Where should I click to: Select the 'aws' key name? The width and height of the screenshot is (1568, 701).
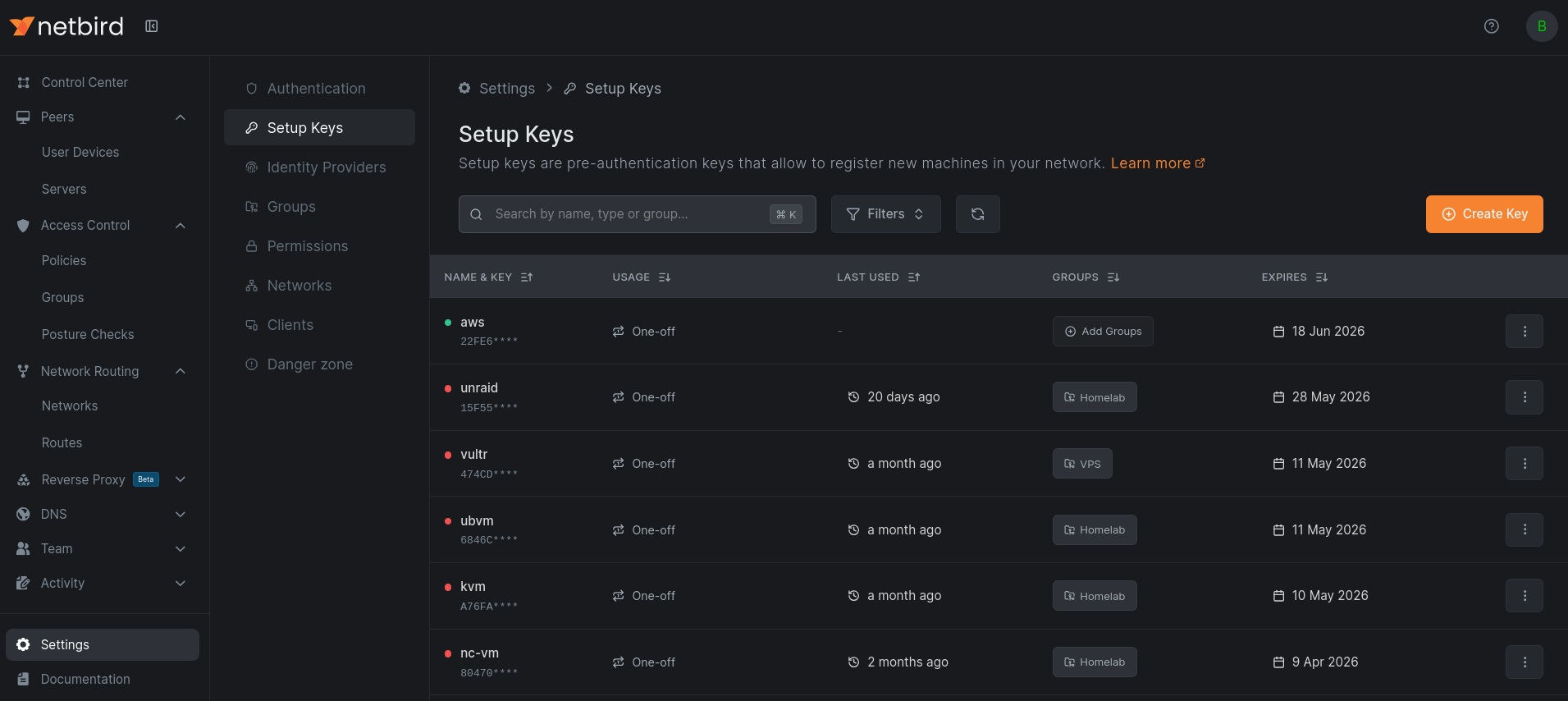[473, 323]
